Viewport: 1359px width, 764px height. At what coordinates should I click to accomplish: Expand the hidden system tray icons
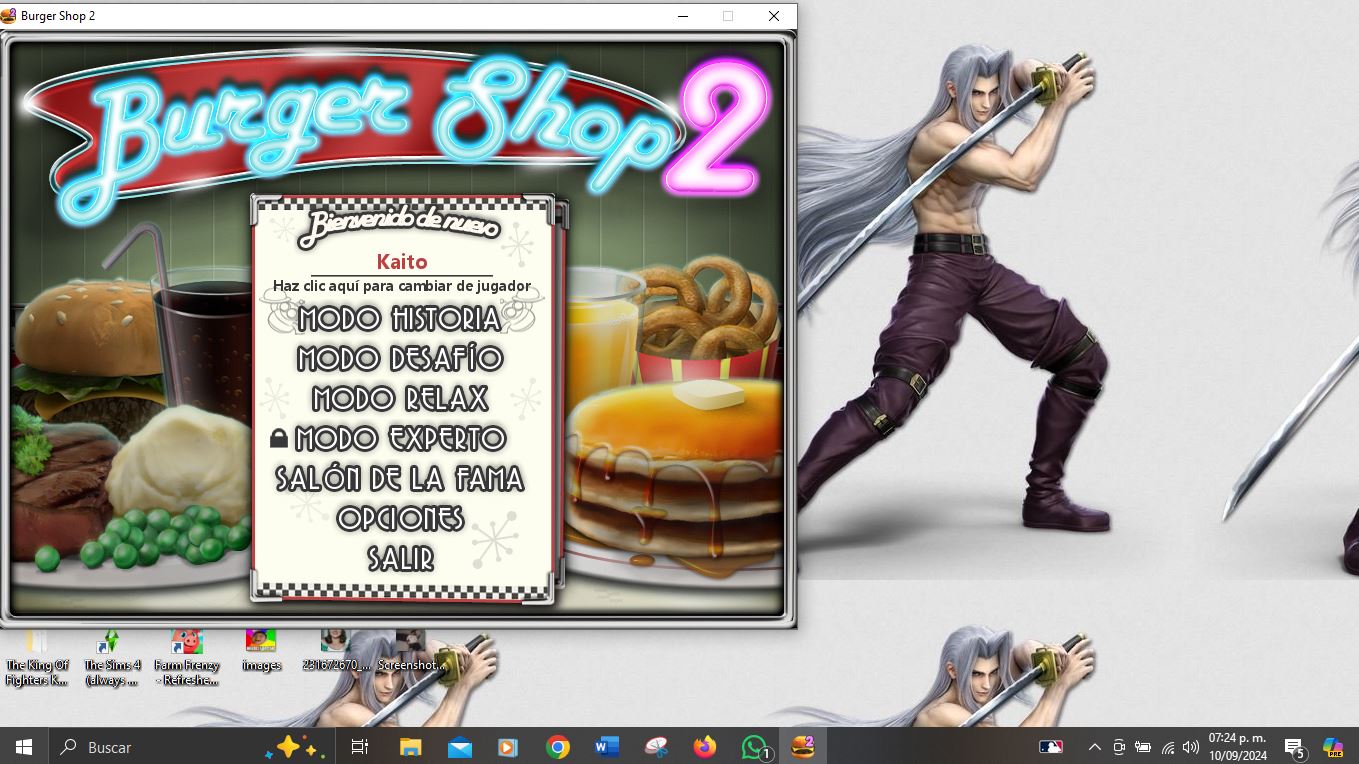(1094, 747)
